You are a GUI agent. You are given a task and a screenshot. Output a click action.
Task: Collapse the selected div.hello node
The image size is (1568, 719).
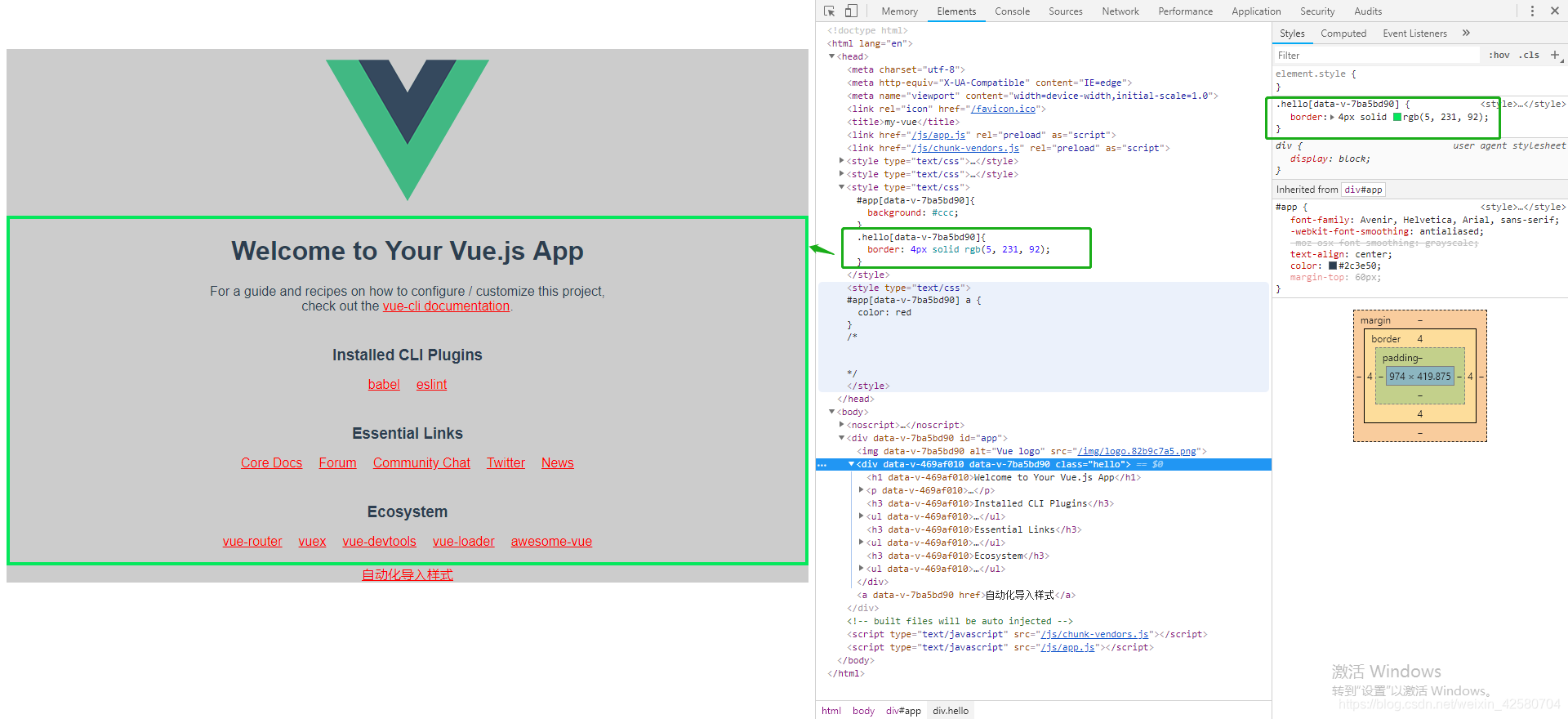852,464
